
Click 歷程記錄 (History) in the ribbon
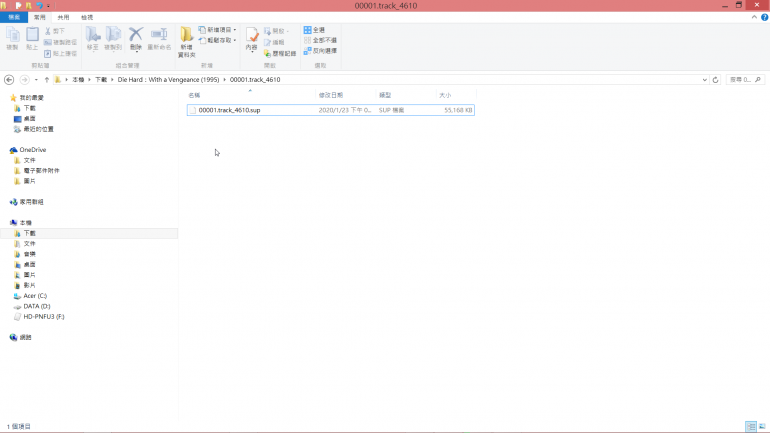point(280,54)
